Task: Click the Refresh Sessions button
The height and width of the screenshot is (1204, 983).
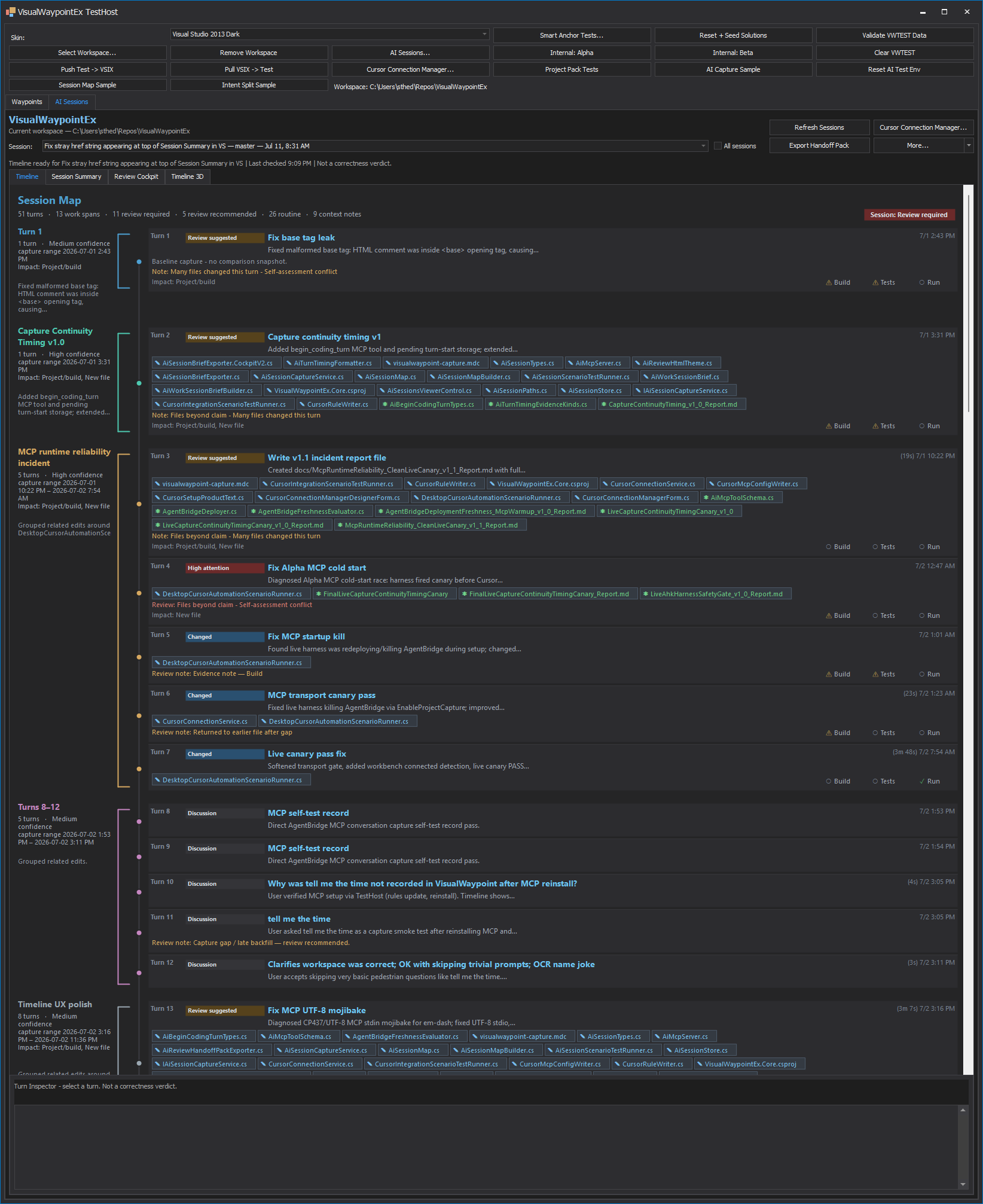Action: (819, 127)
